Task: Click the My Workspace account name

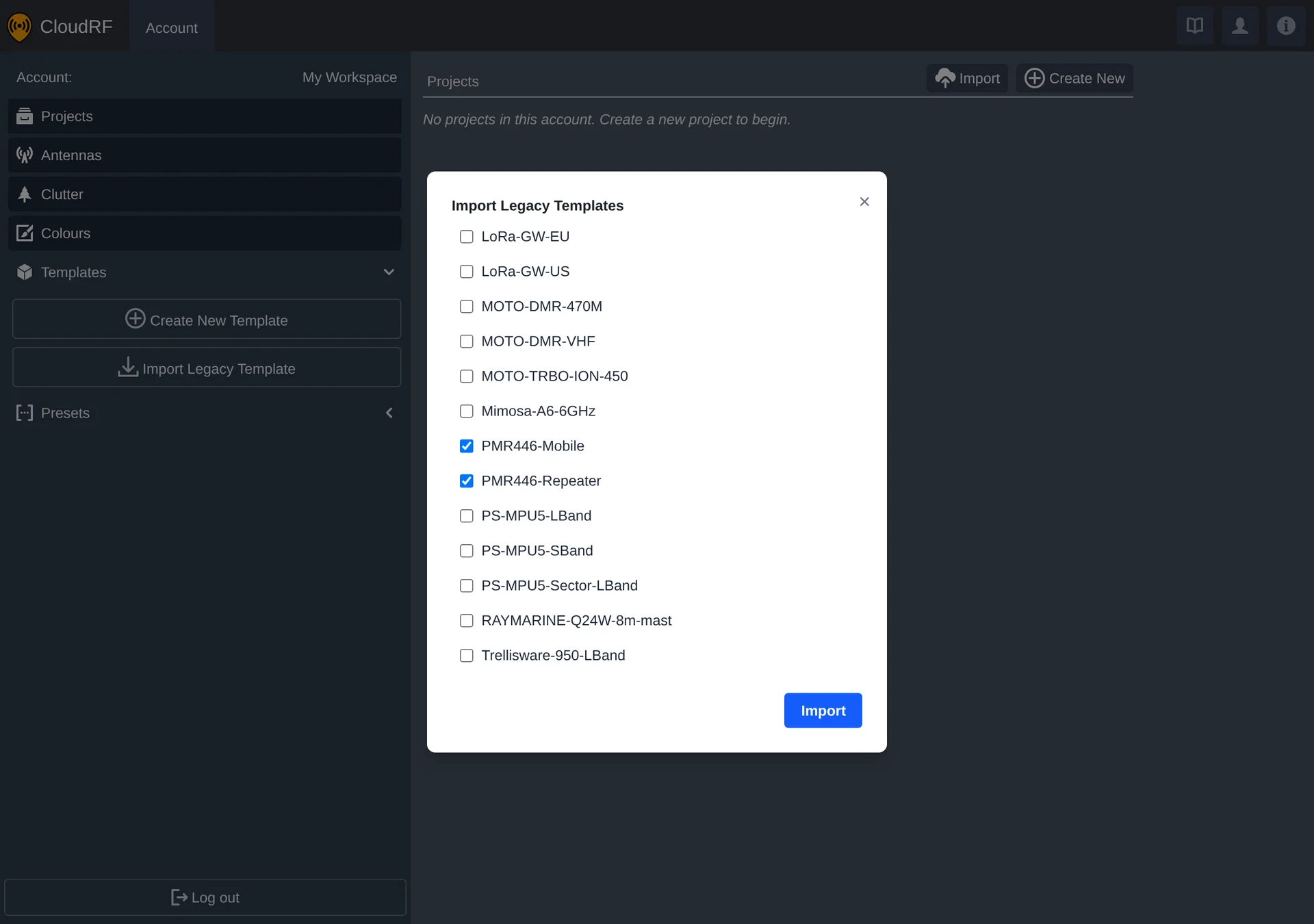Action: pyautogui.click(x=350, y=77)
